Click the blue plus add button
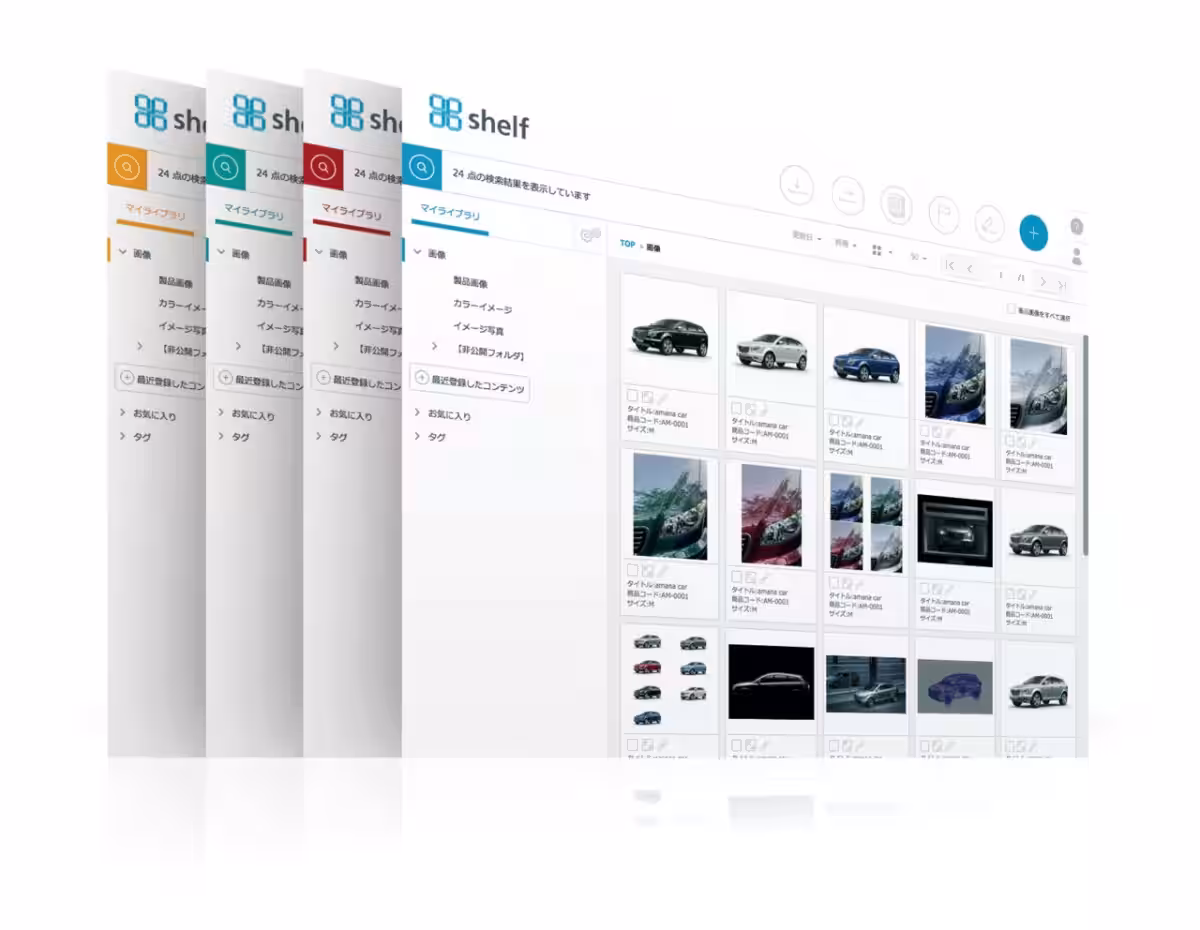This screenshot has width=1200, height=930. click(1033, 232)
